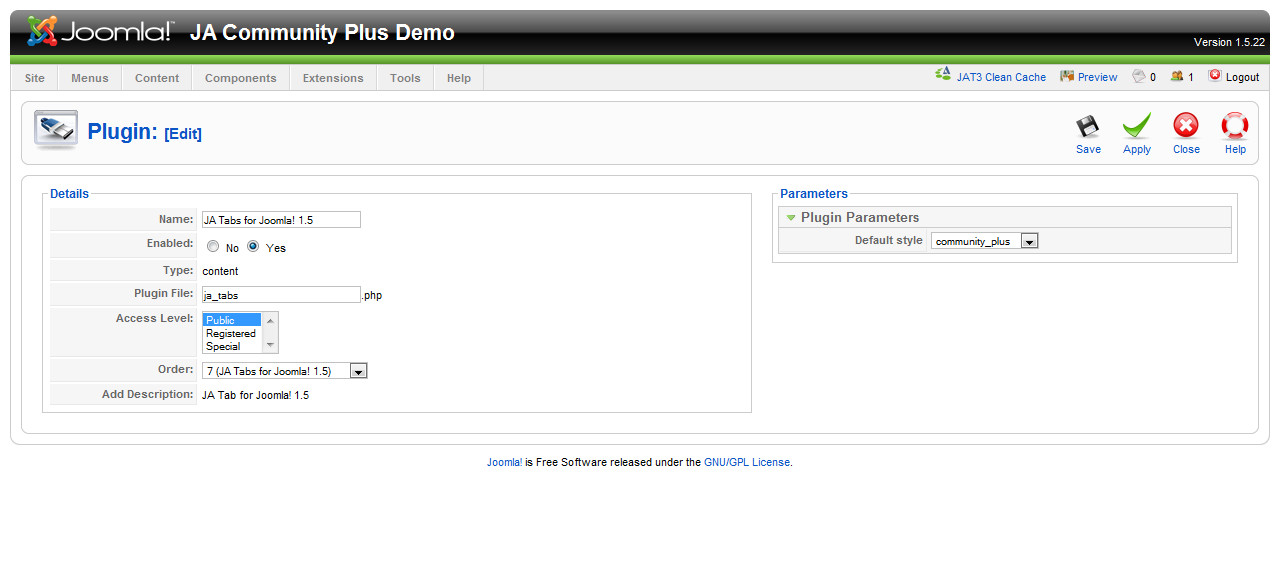
Task: Open Help via the lifebuoy icon
Action: (1235, 127)
